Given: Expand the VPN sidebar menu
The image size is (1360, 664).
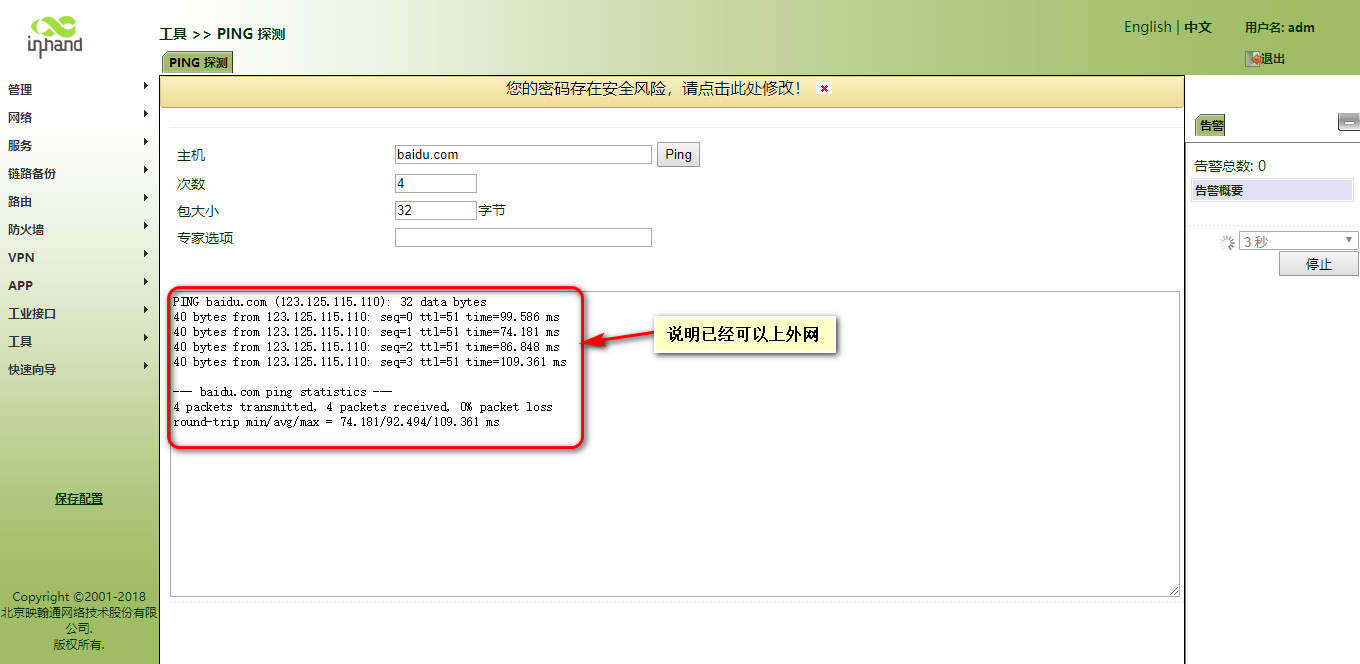Looking at the screenshot, I should [21, 257].
